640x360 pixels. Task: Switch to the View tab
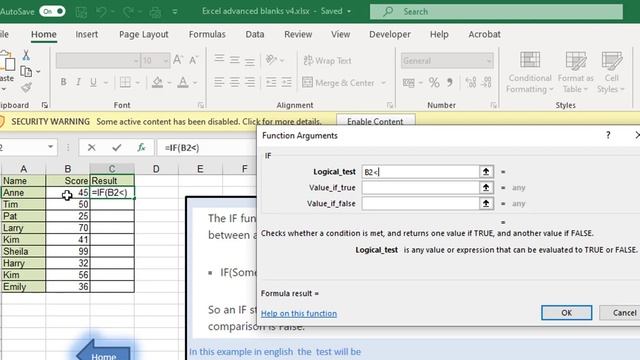coord(340,34)
